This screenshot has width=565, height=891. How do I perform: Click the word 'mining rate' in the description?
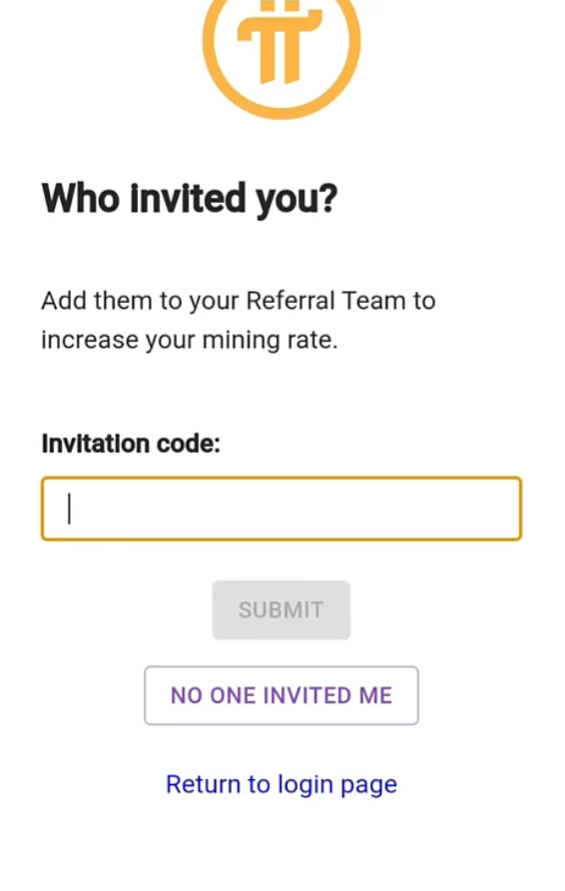(269, 340)
